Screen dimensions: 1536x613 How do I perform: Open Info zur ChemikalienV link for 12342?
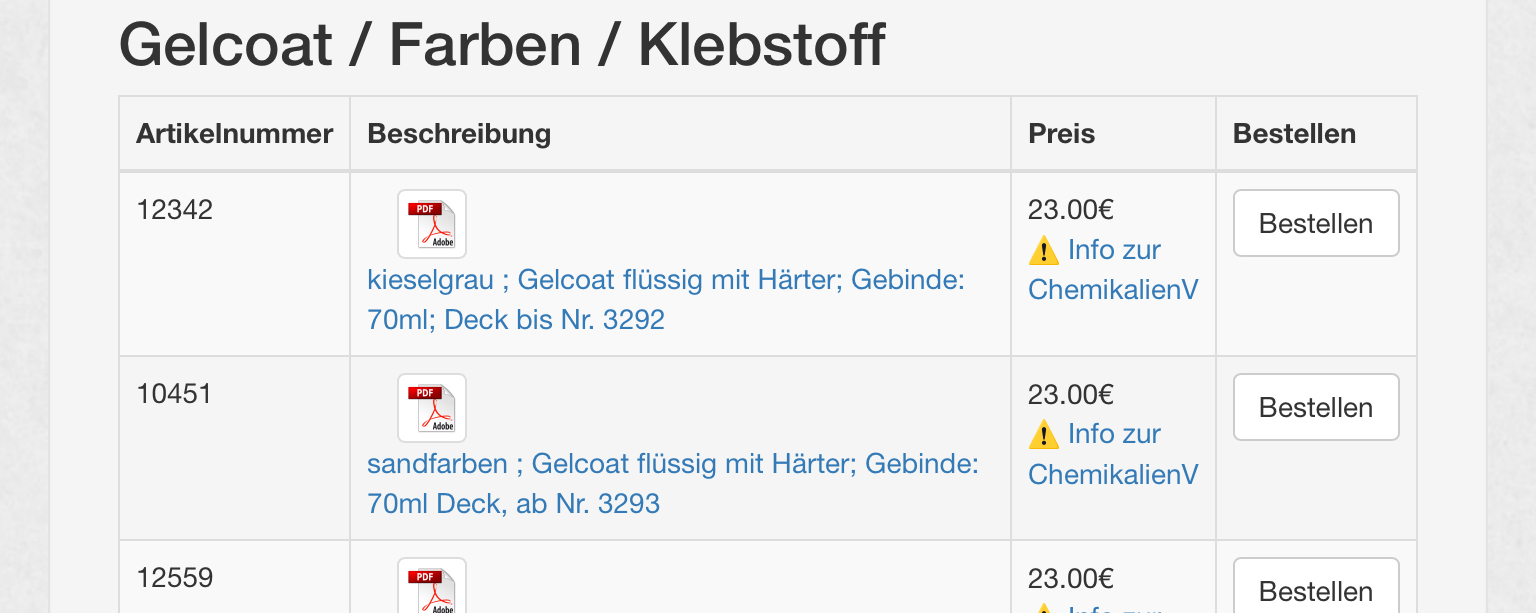tap(1113, 270)
